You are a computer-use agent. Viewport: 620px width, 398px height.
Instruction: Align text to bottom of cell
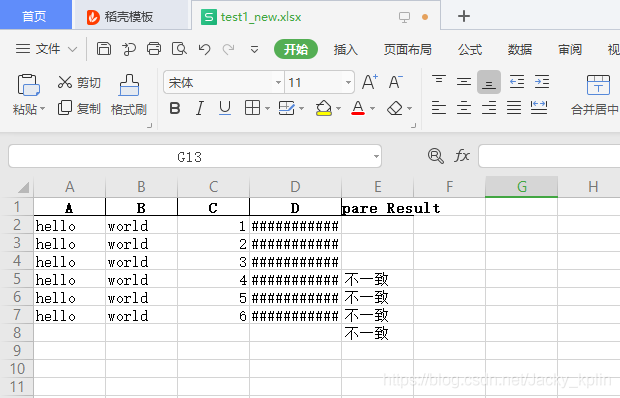(489, 82)
